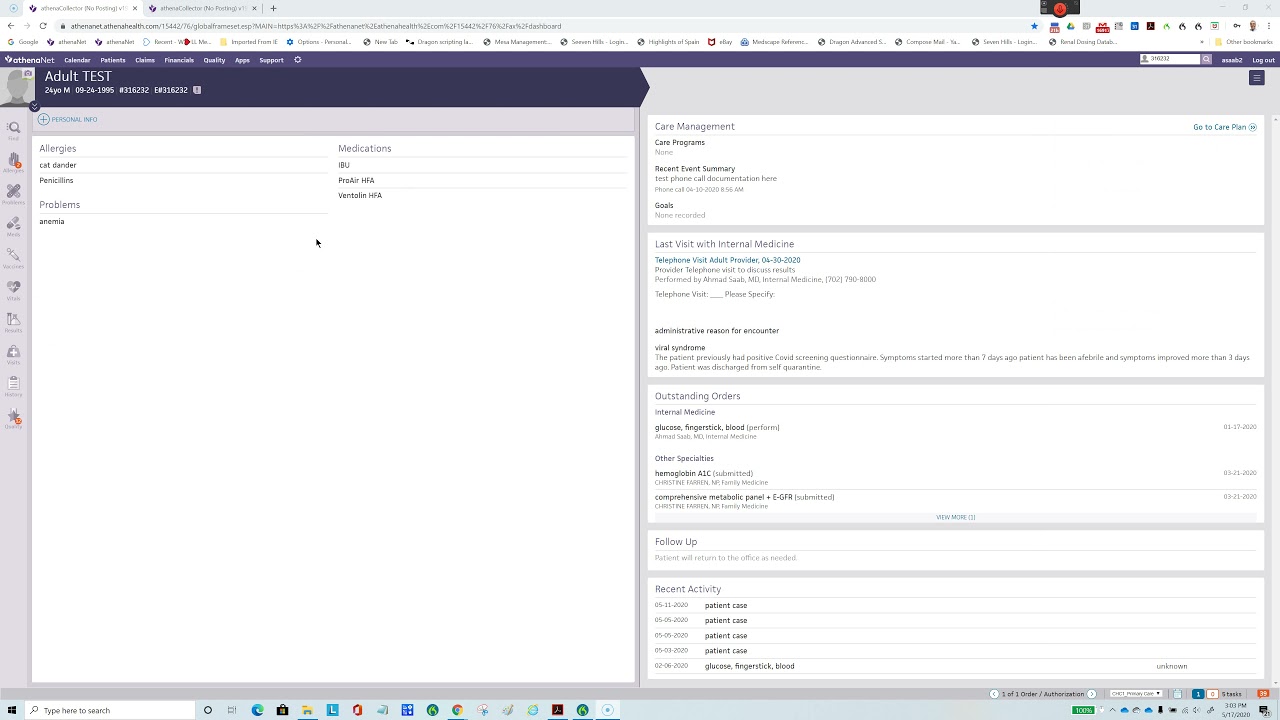Open the Quality star icon in sidebar

(x=13, y=418)
